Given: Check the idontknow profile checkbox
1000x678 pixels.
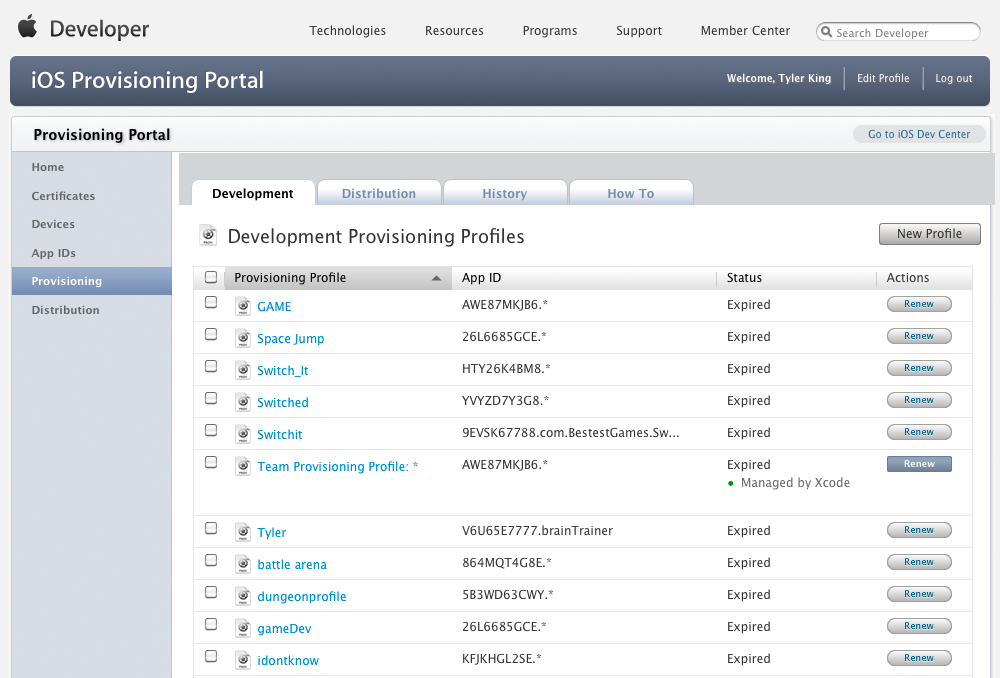Looking at the screenshot, I should tap(211, 656).
